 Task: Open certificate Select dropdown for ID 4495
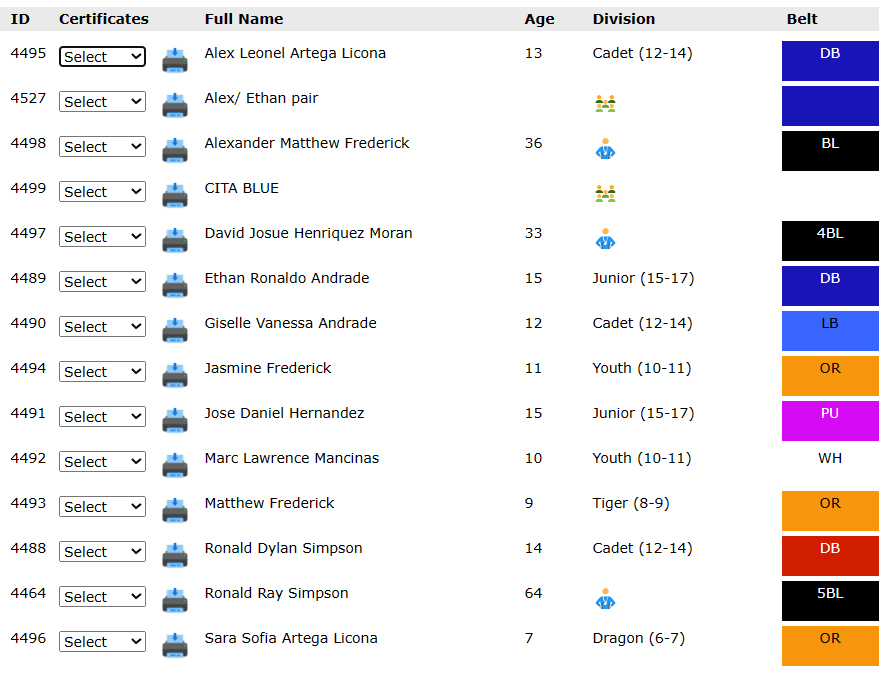[x=102, y=57]
